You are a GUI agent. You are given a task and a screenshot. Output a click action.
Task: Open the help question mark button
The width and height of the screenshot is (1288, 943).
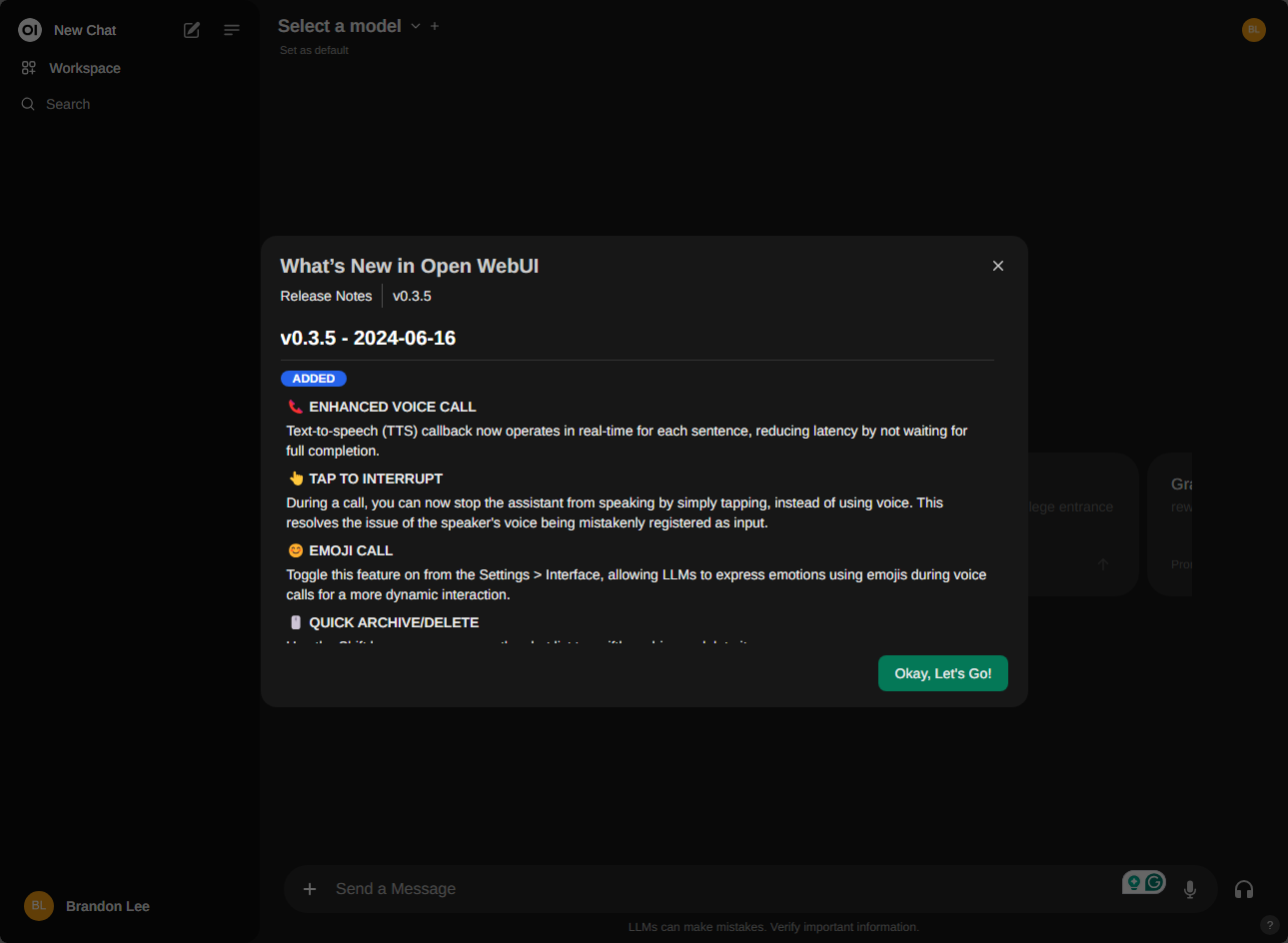coord(1270,925)
